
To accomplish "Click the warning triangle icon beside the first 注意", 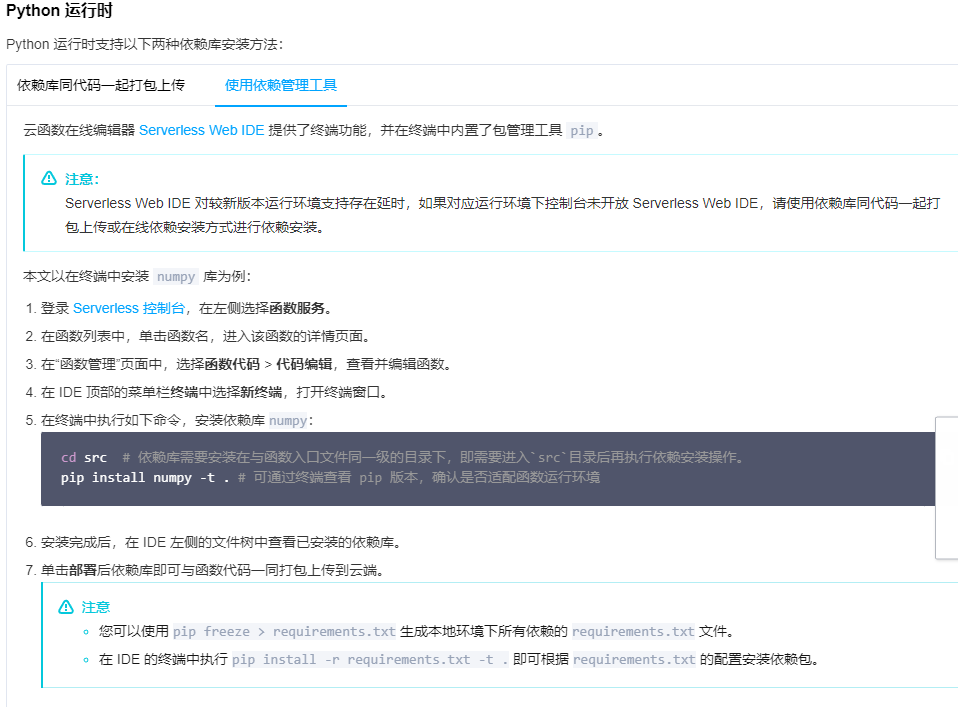I will click(48, 178).
